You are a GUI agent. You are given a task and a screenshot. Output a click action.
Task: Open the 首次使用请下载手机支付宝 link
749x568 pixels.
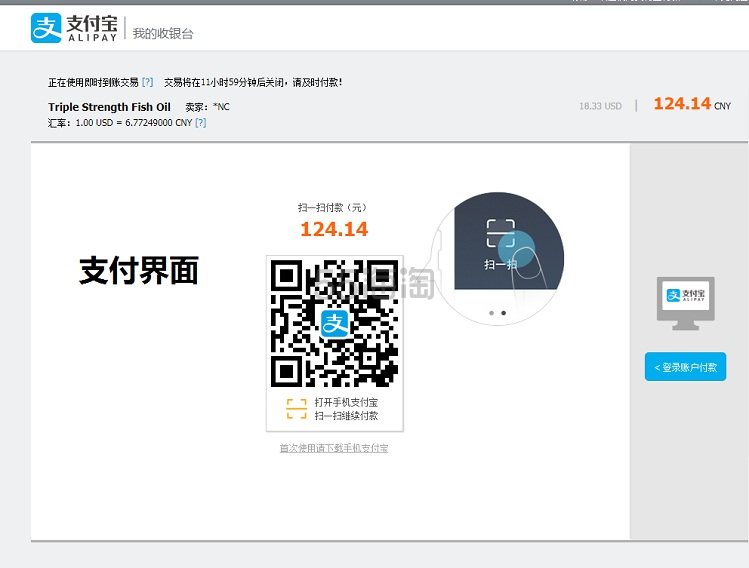coord(334,448)
